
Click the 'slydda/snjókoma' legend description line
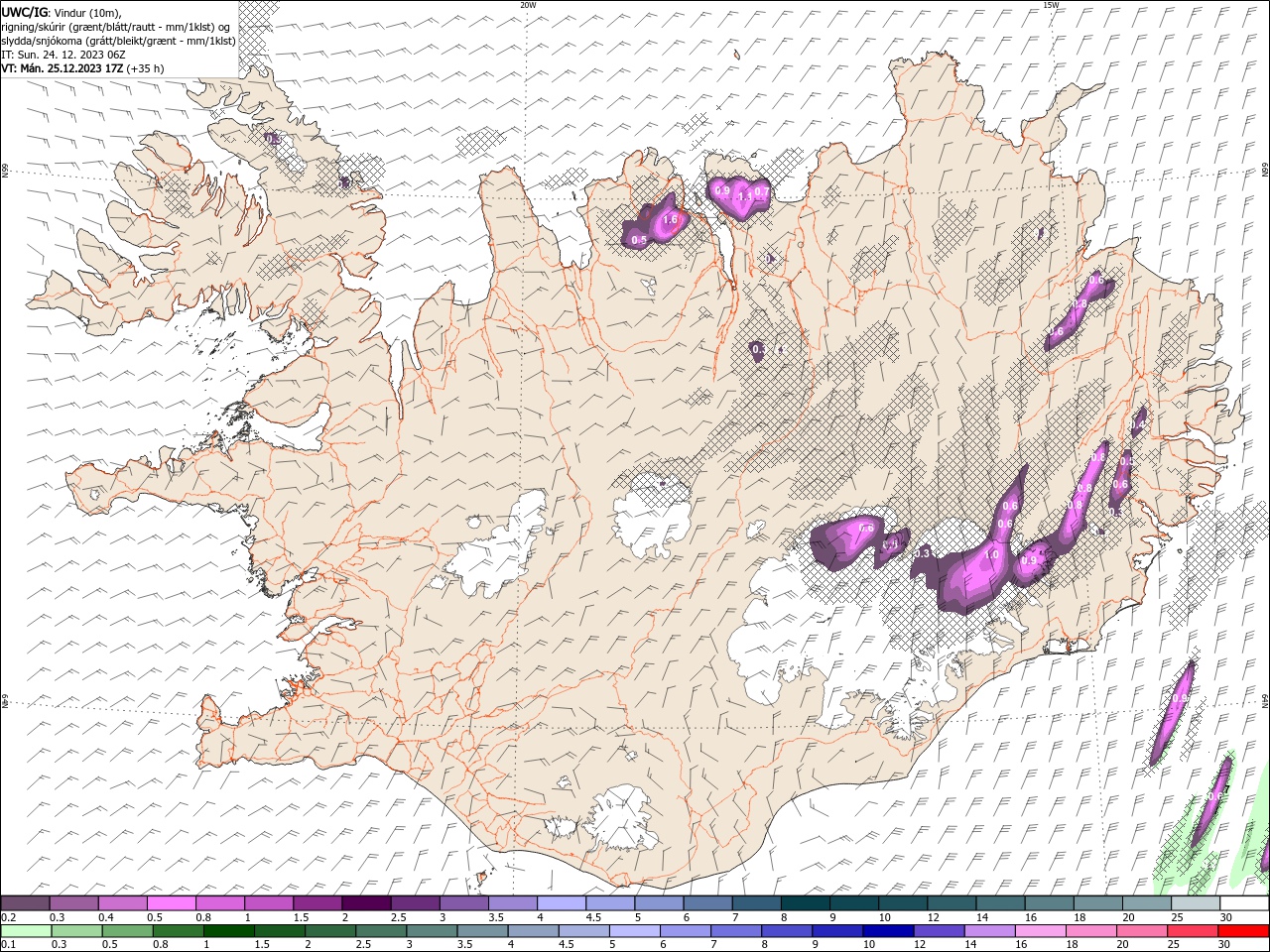pos(119,41)
